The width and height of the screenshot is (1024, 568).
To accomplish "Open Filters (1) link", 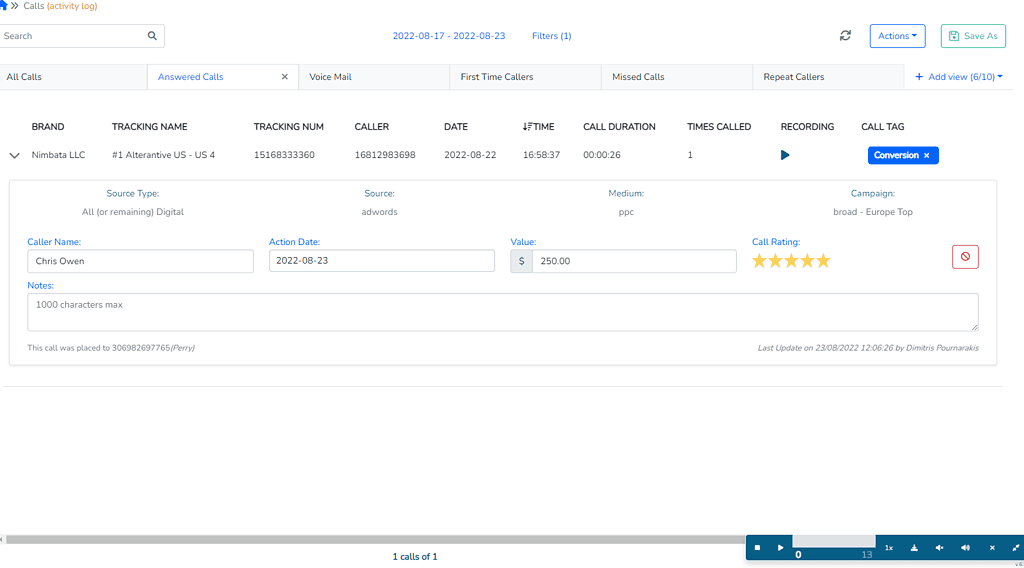I will coord(551,36).
